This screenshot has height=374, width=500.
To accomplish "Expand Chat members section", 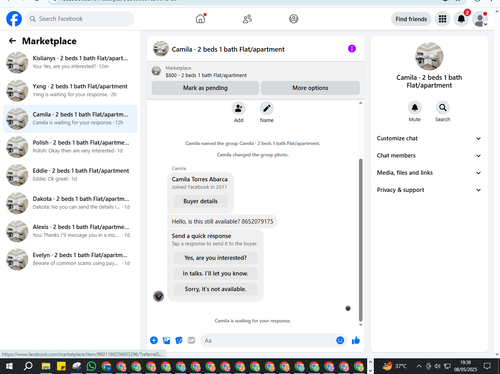I will point(429,155).
